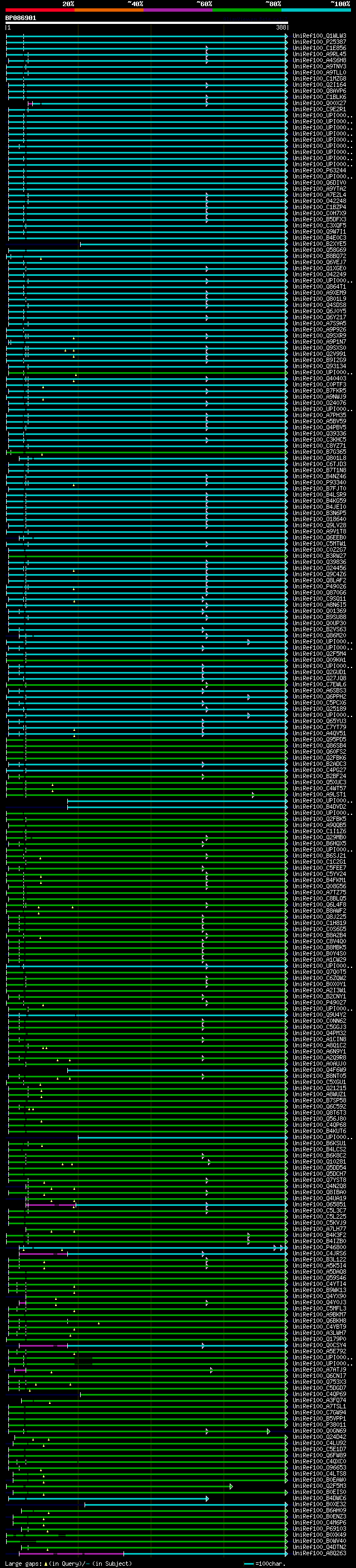356x1568 pixels.
Task: Click the red 20% identity color segment
Action: coord(40,10)
